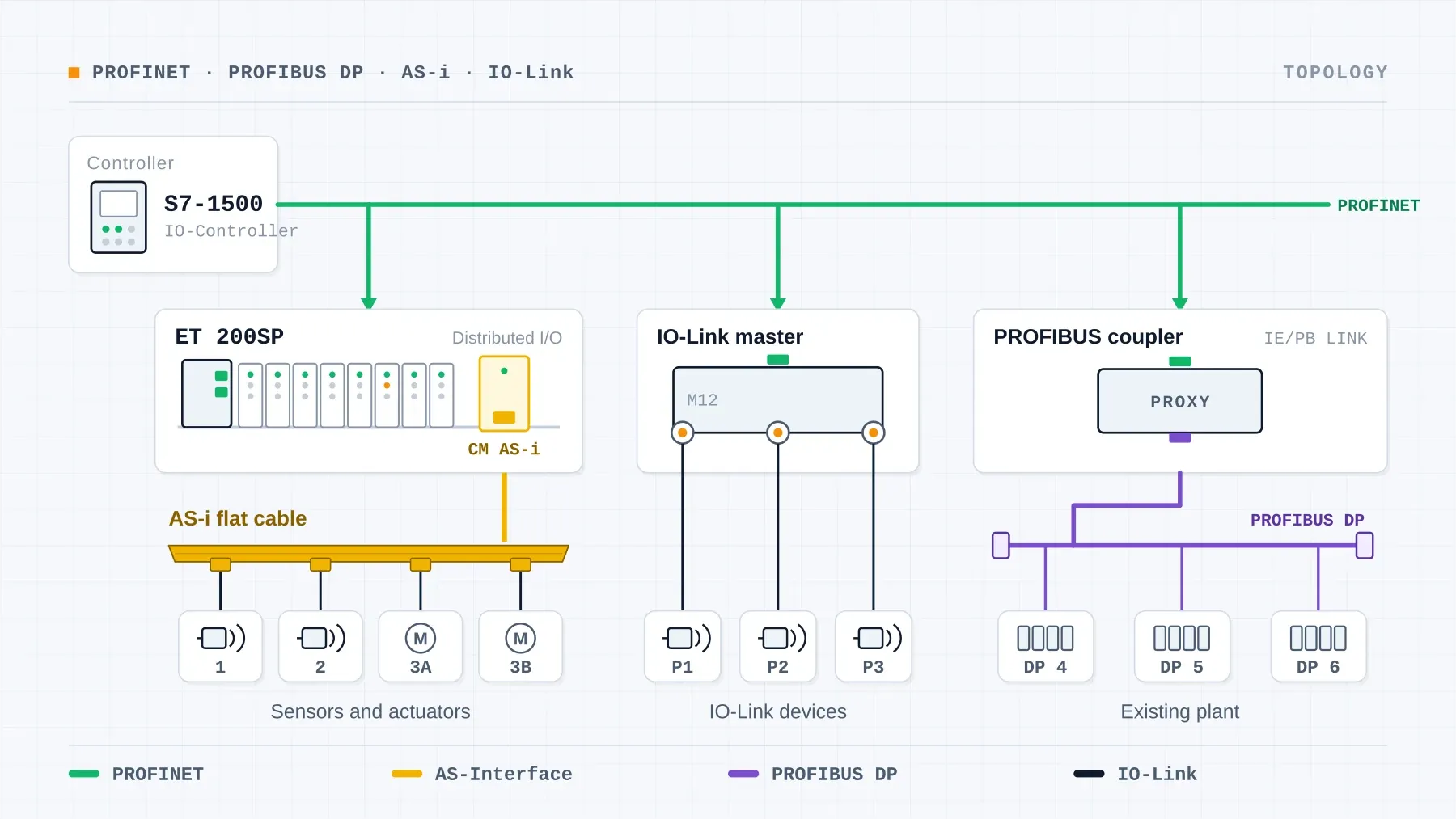This screenshot has height=819, width=1456.
Task: Click the yellow CM AS-i module
Action: pos(504,393)
